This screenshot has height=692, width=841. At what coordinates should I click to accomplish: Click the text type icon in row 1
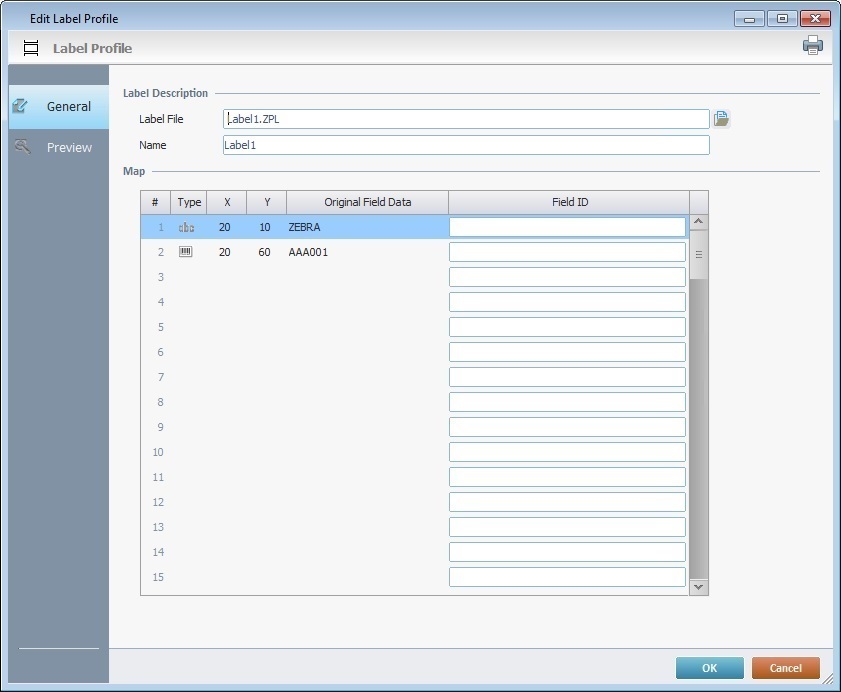pyautogui.click(x=187, y=228)
